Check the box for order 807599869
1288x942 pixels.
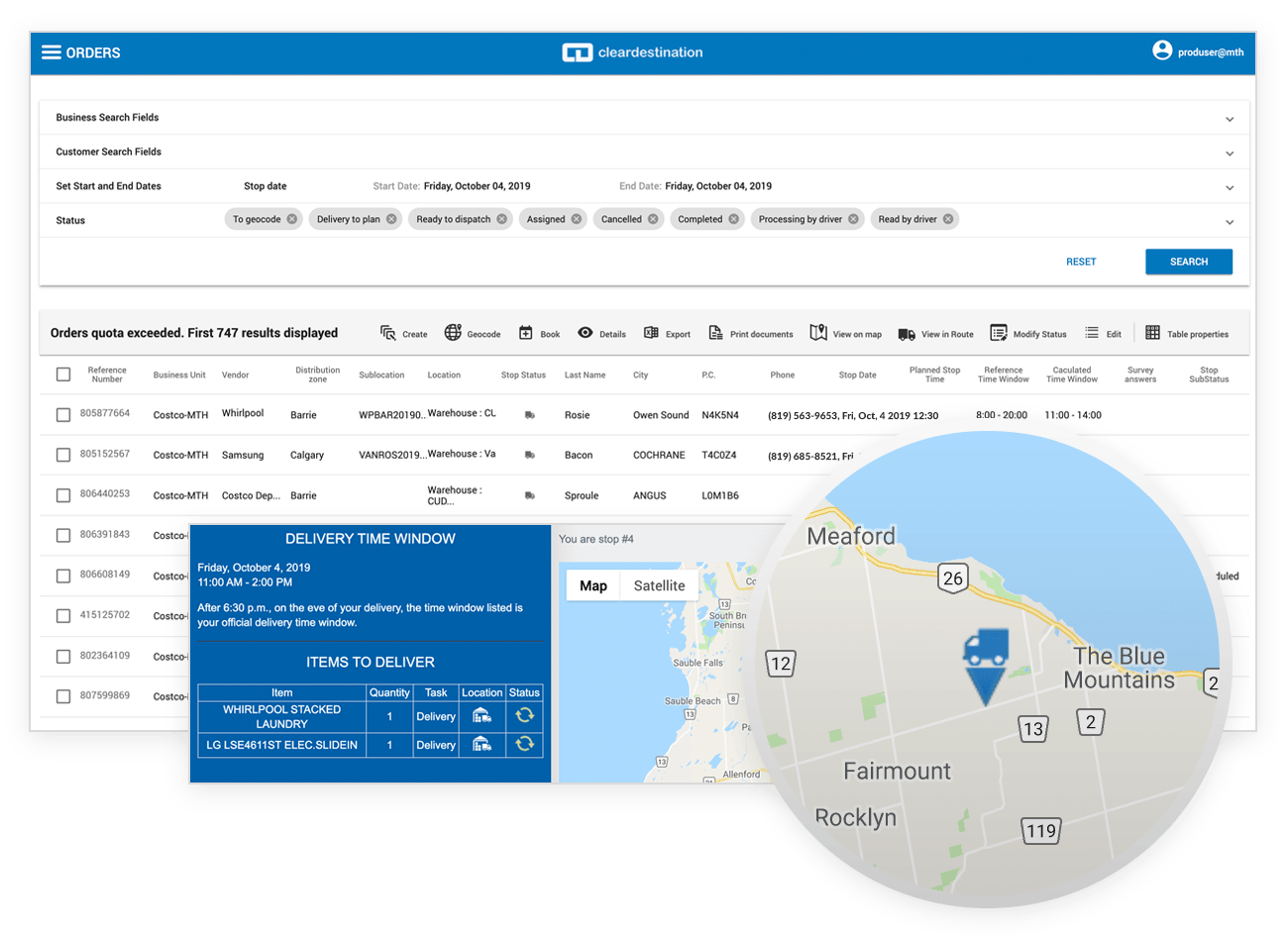click(x=63, y=696)
